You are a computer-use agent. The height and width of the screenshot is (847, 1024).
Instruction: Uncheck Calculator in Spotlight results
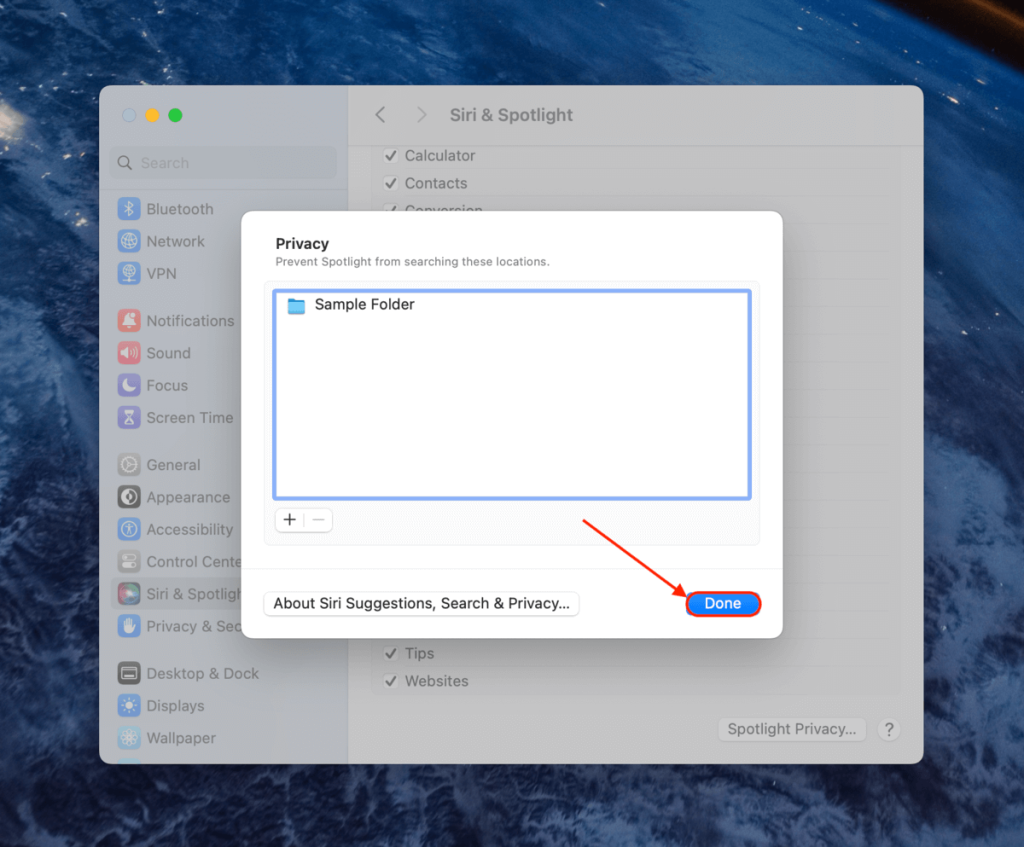(390, 156)
